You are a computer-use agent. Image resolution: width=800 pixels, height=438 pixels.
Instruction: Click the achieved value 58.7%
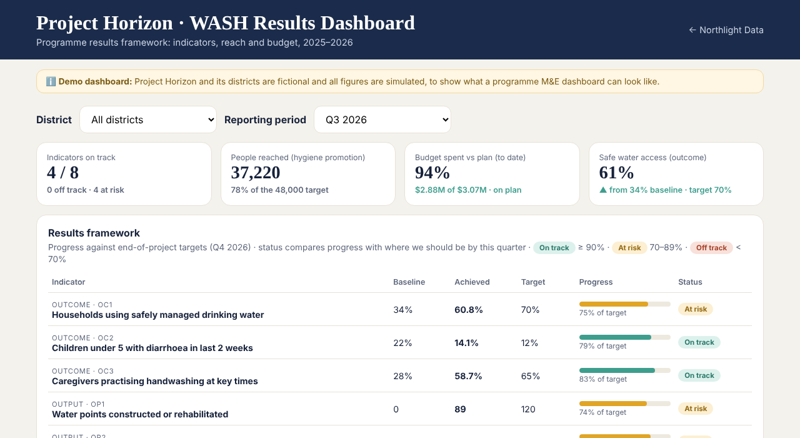click(468, 376)
